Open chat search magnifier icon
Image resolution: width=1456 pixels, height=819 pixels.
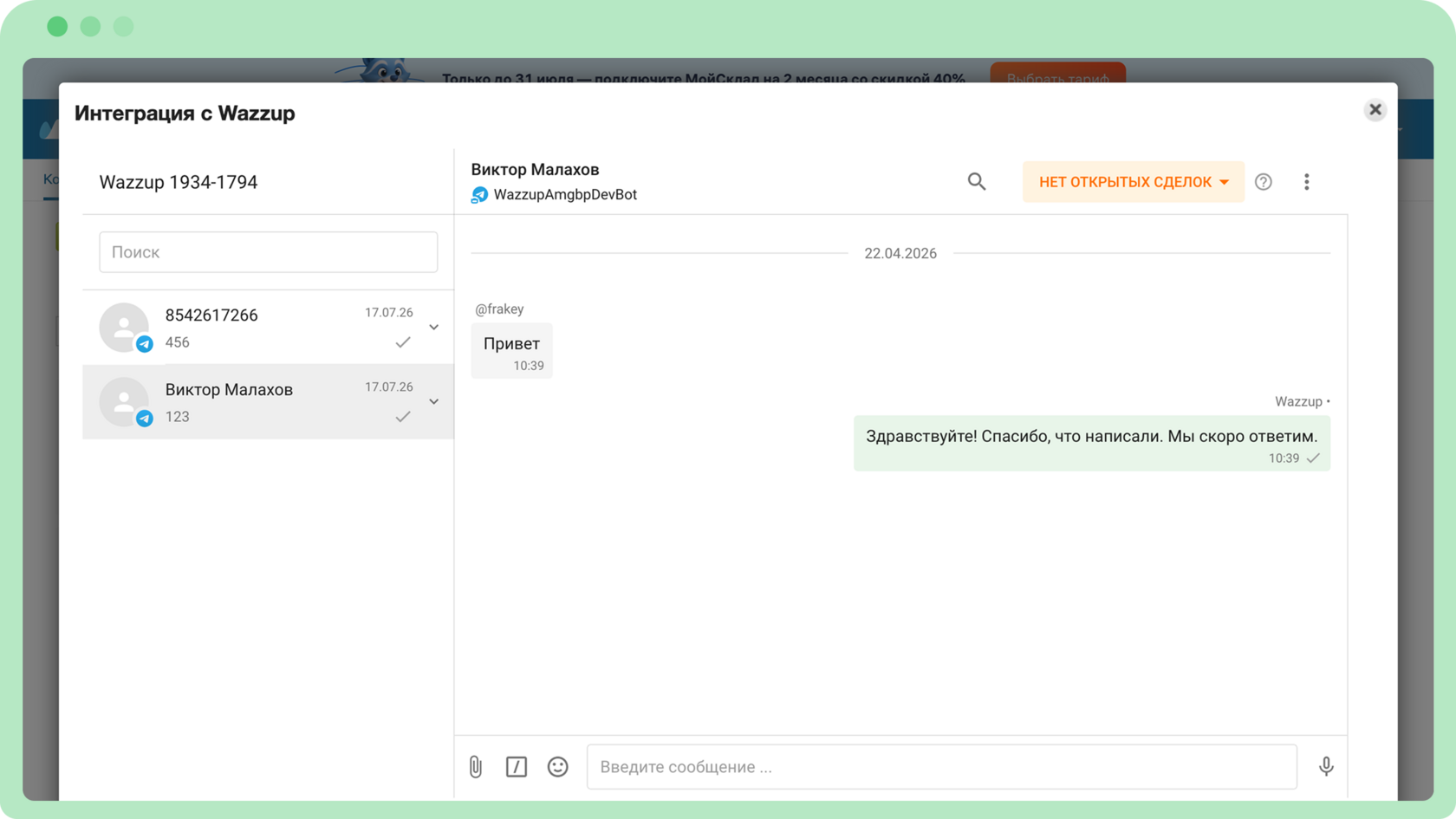[977, 182]
